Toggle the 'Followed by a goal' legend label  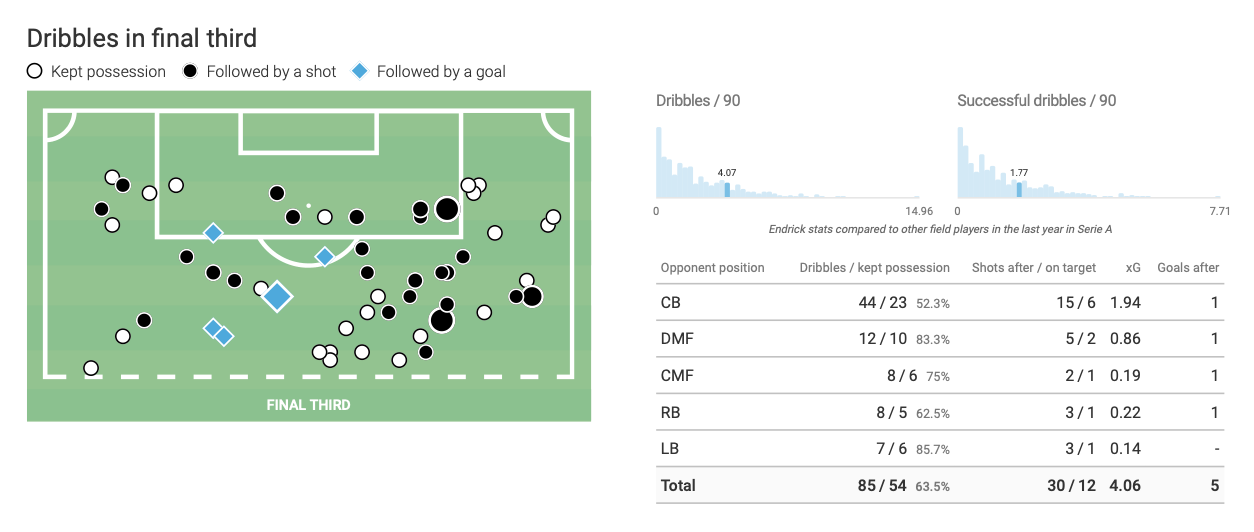(441, 72)
